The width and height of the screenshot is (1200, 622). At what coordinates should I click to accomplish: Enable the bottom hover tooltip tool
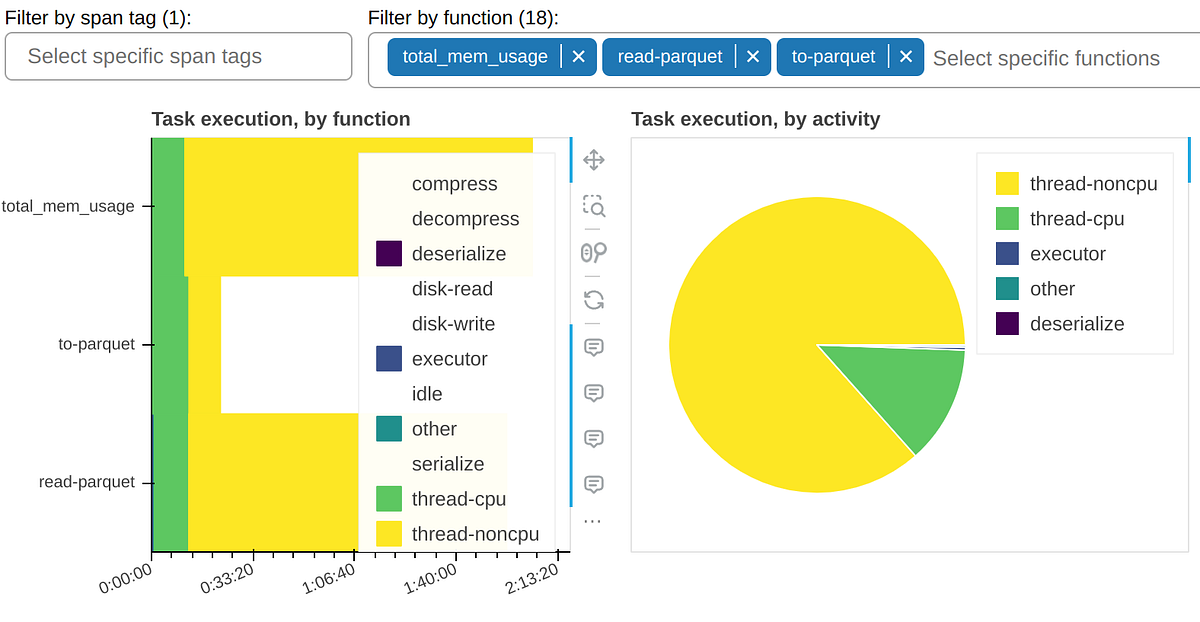click(x=594, y=484)
